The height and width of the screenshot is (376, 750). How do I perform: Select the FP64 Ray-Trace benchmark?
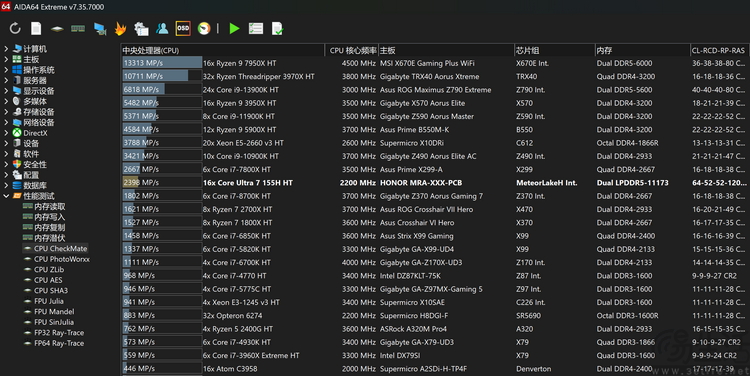point(59,343)
